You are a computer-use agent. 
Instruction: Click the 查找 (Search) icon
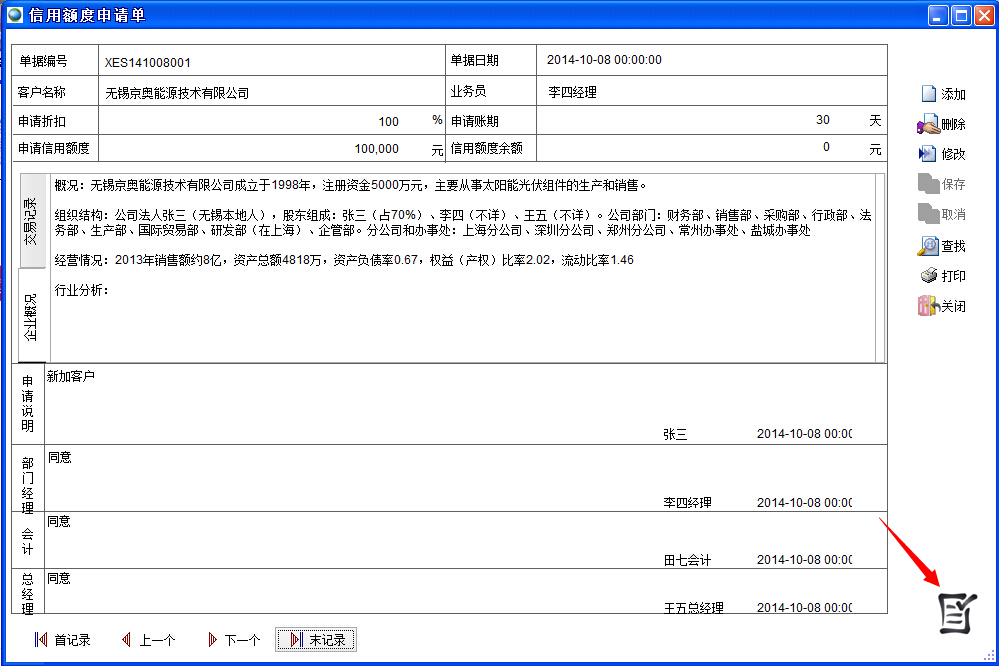click(x=928, y=245)
